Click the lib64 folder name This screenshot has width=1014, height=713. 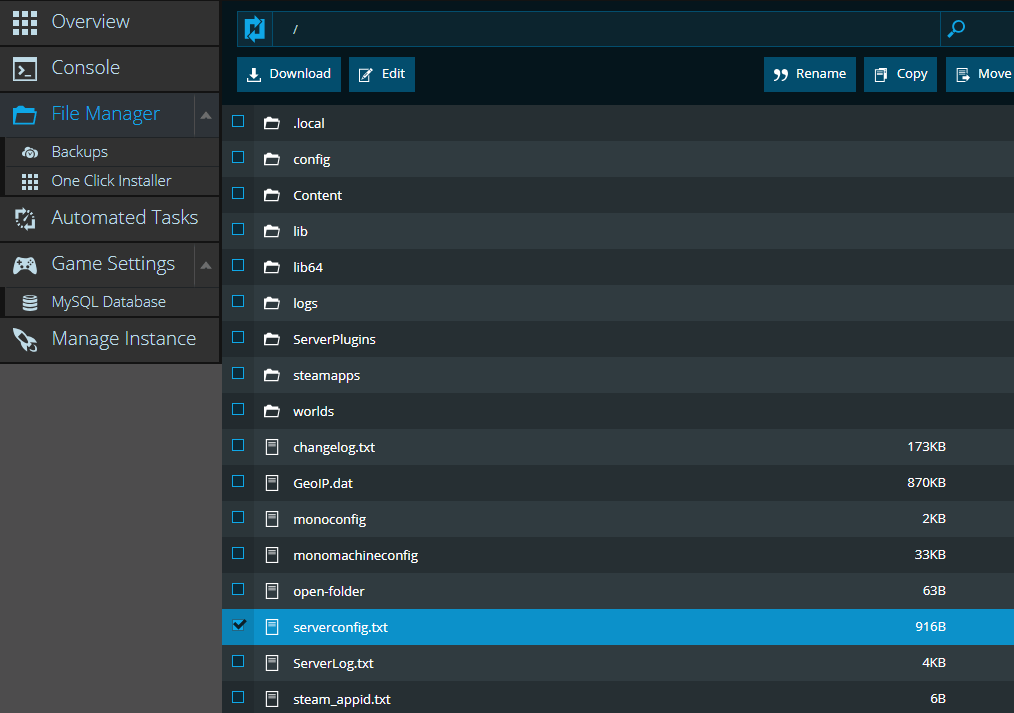(308, 267)
